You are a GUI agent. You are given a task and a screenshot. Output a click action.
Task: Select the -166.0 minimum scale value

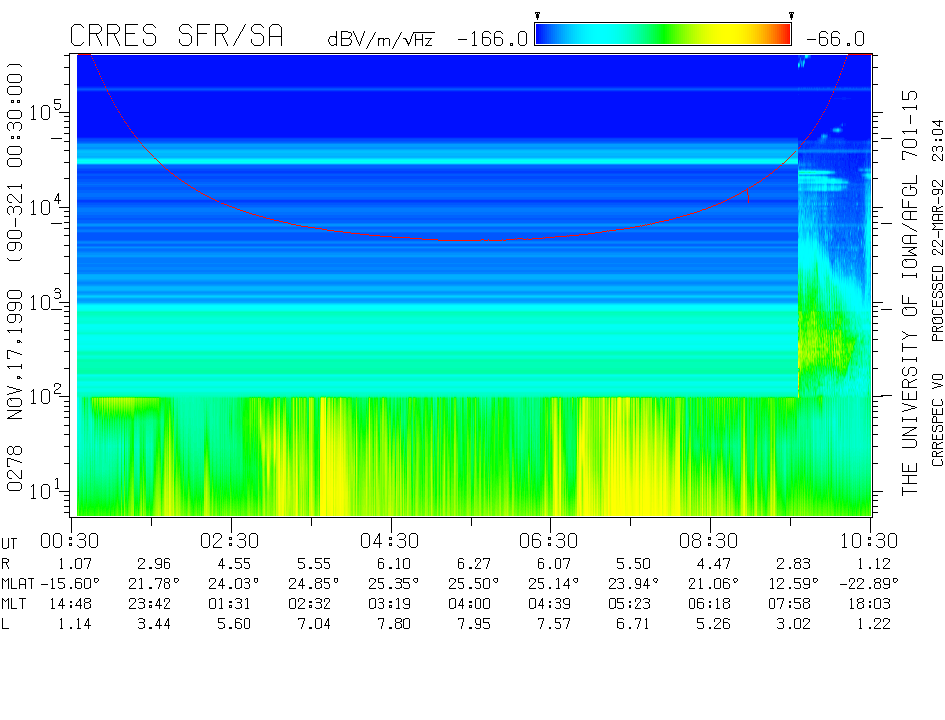coord(492,39)
